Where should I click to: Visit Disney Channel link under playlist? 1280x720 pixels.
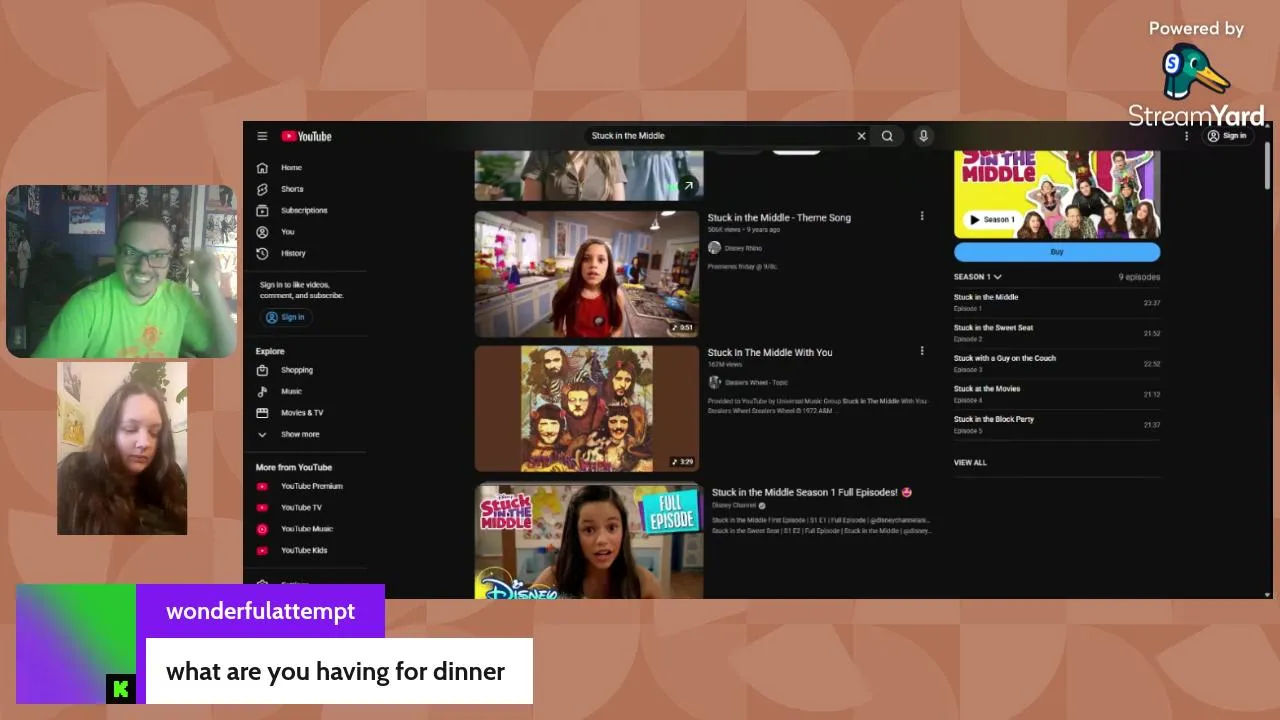(x=734, y=506)
